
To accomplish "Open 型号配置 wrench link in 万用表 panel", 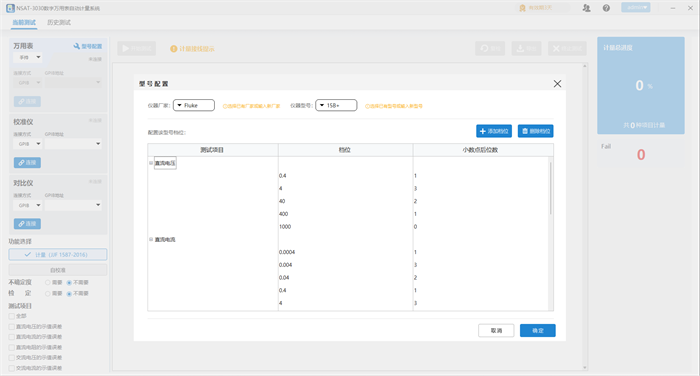I will tap(88, 46).
